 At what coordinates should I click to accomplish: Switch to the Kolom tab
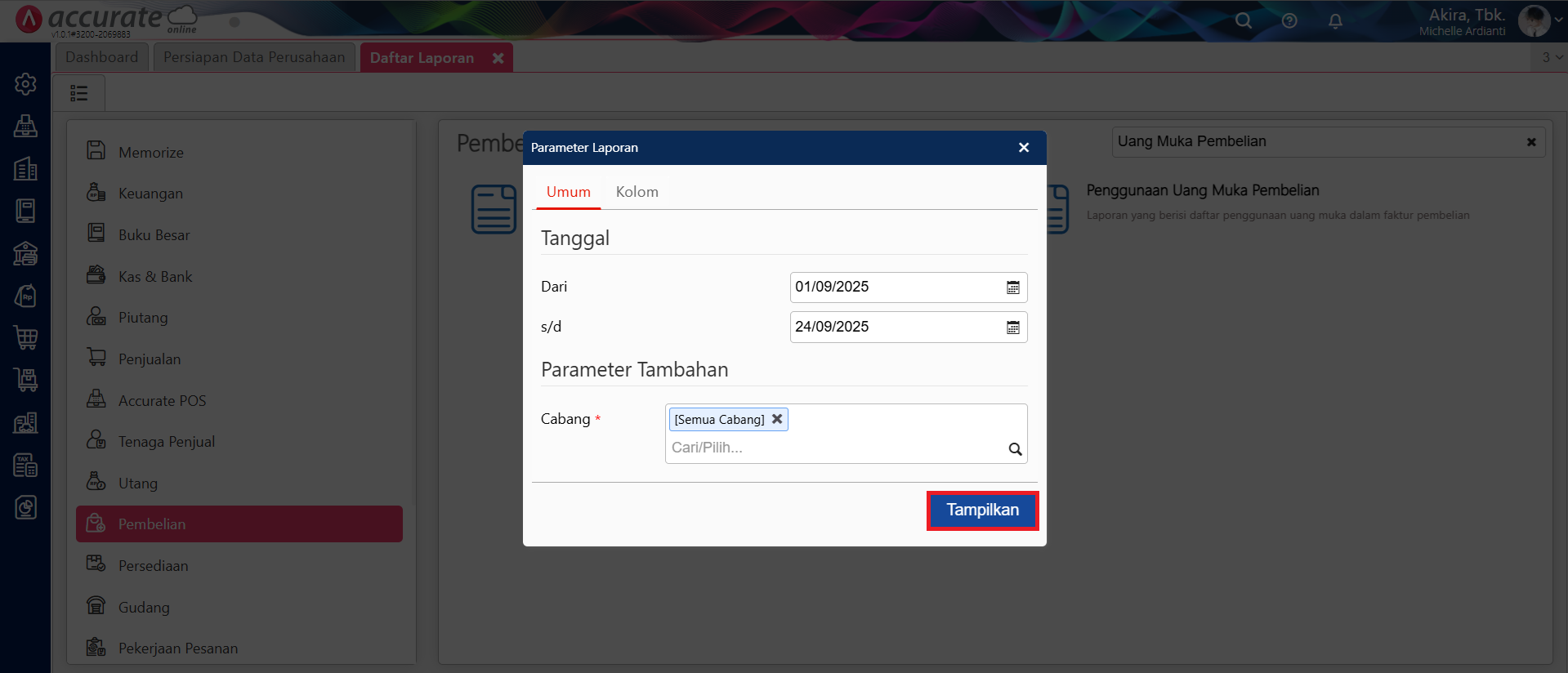coord(637,192)
